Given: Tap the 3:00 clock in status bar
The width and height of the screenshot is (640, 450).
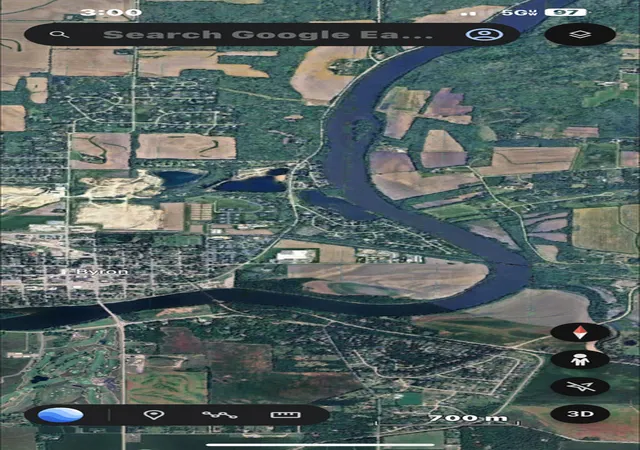Looking at the screenshot, I should (x=111, y=12).
